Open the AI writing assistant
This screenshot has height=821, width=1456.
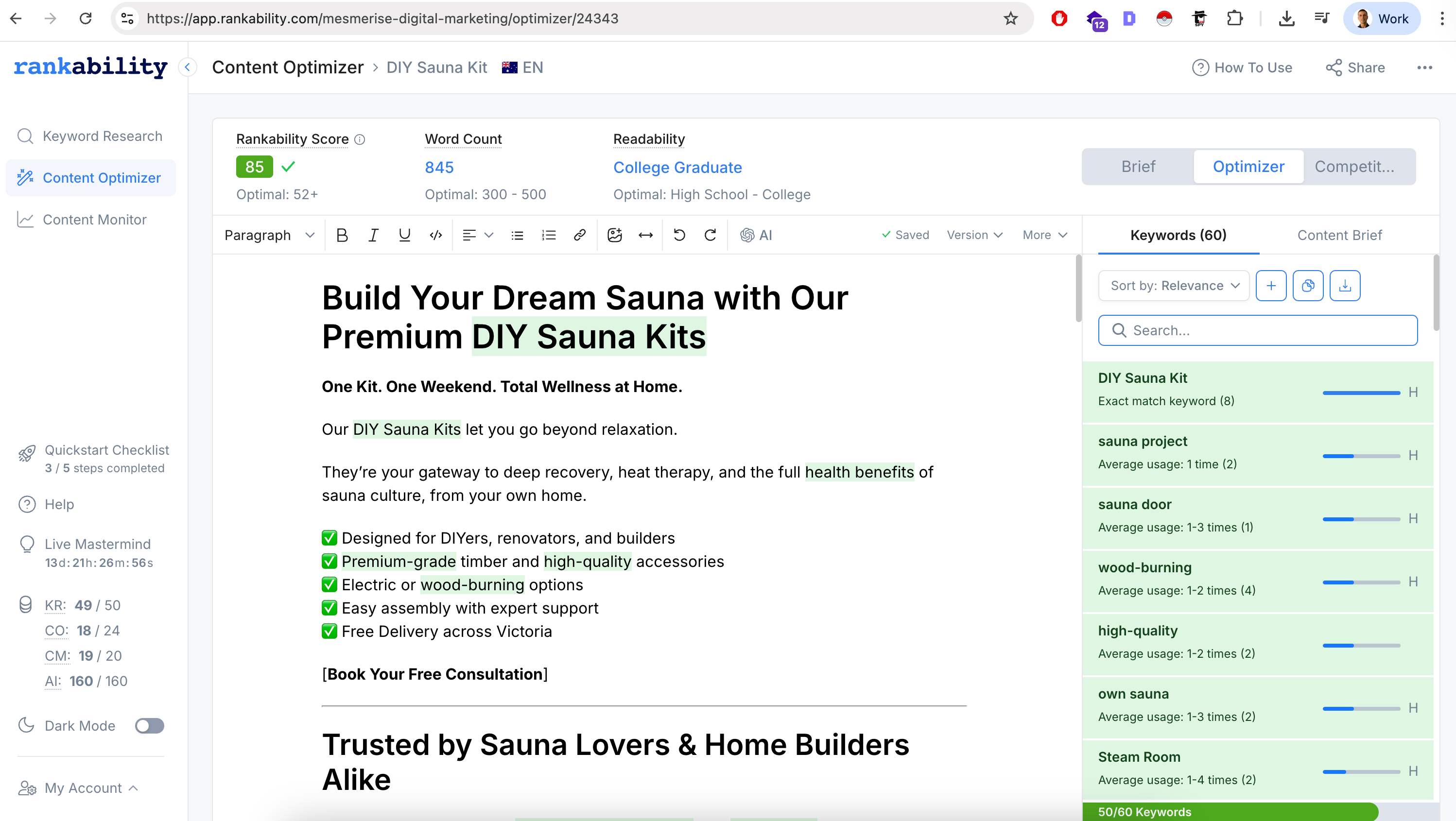756,235
